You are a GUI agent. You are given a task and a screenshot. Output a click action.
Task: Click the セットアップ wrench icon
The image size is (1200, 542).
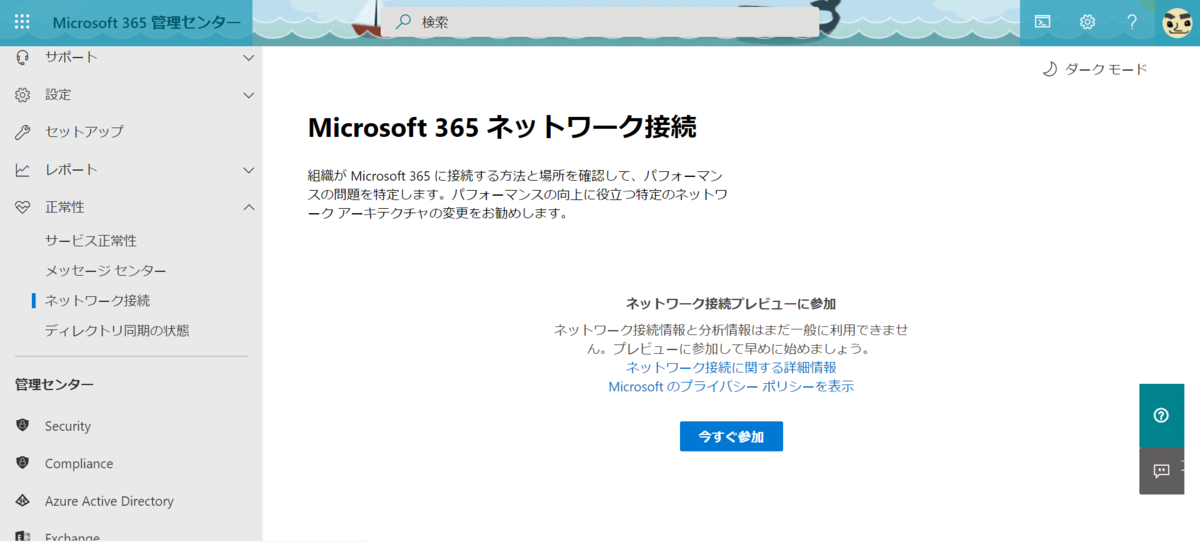[22, 132]
